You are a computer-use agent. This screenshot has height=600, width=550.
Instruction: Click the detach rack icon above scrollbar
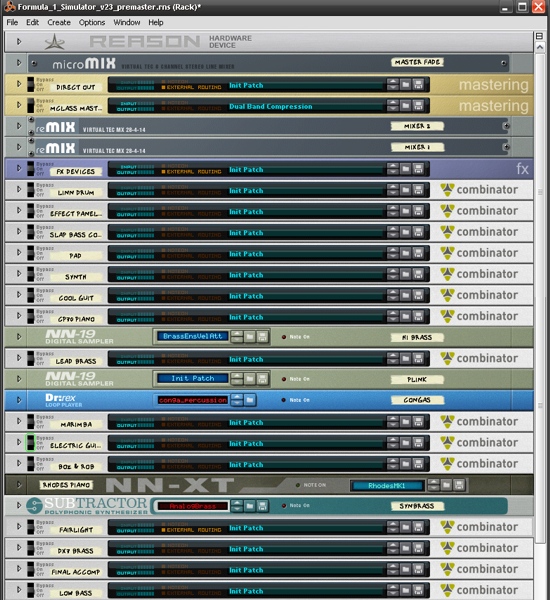[540, 36]
